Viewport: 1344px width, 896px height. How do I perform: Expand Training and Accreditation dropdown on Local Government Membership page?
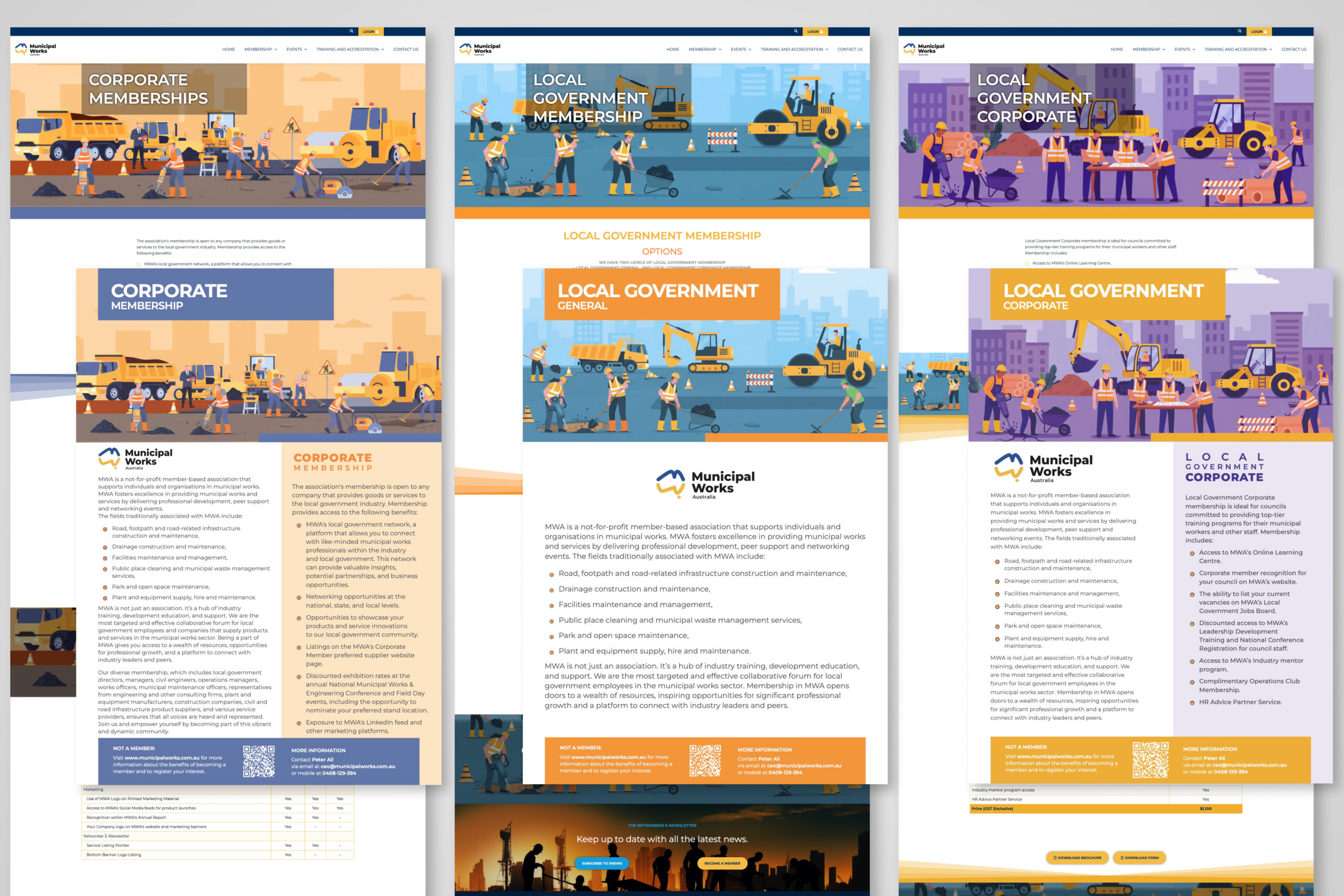pos(794,50)
